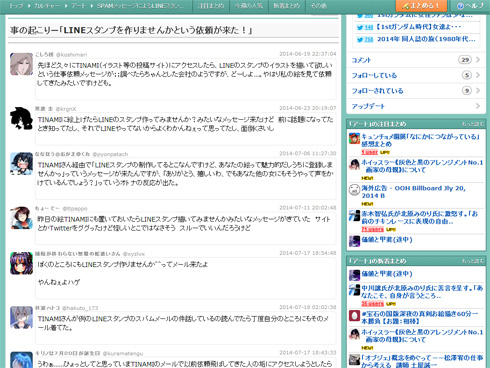The image size is (490, 368).
Task: Click Twitter bird icon beside 【1stガンダム時代】
Action: (360, 27)
